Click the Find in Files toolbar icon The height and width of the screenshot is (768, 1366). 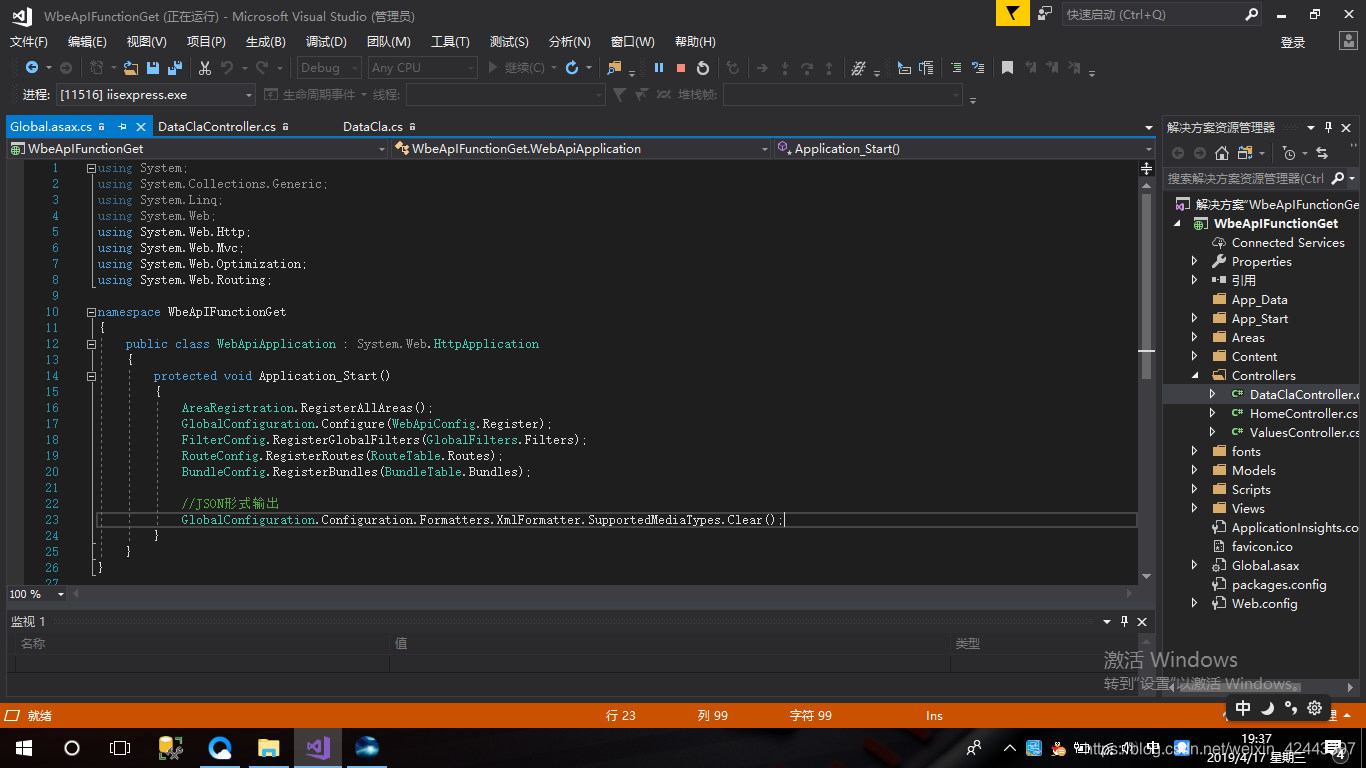(x=614, y=68)
